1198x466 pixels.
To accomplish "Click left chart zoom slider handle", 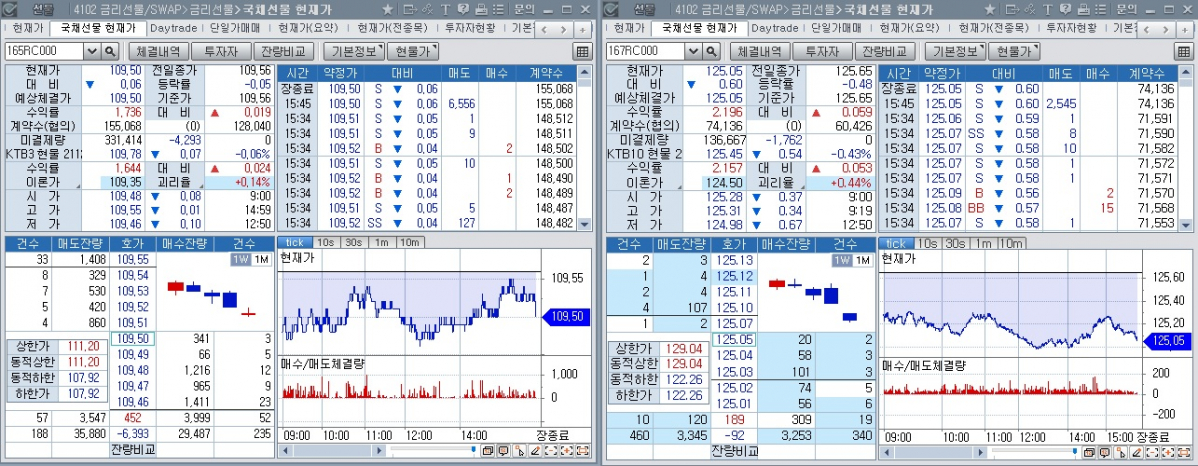I will point(474,449).
